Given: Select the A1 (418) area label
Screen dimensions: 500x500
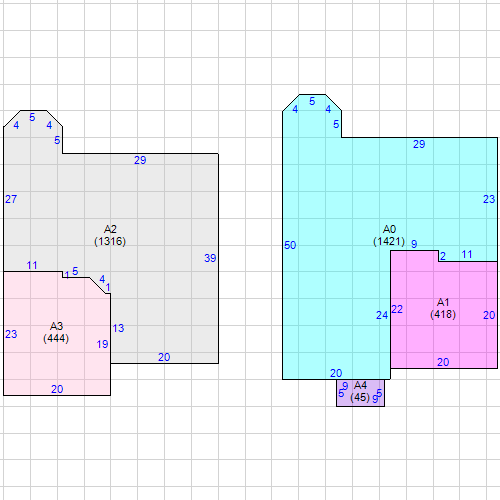Looking at the screenshot, I should 443,308.
